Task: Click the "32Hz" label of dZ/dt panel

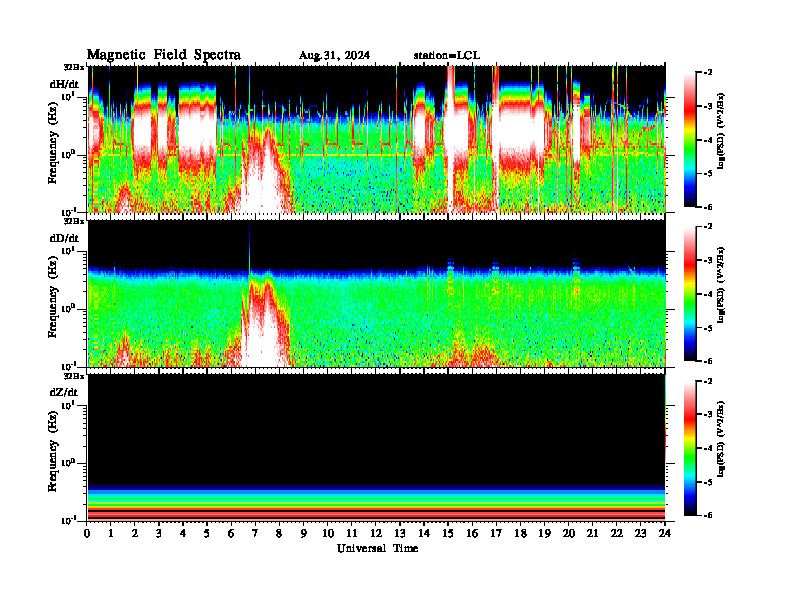Action: [x=74, y=376]
